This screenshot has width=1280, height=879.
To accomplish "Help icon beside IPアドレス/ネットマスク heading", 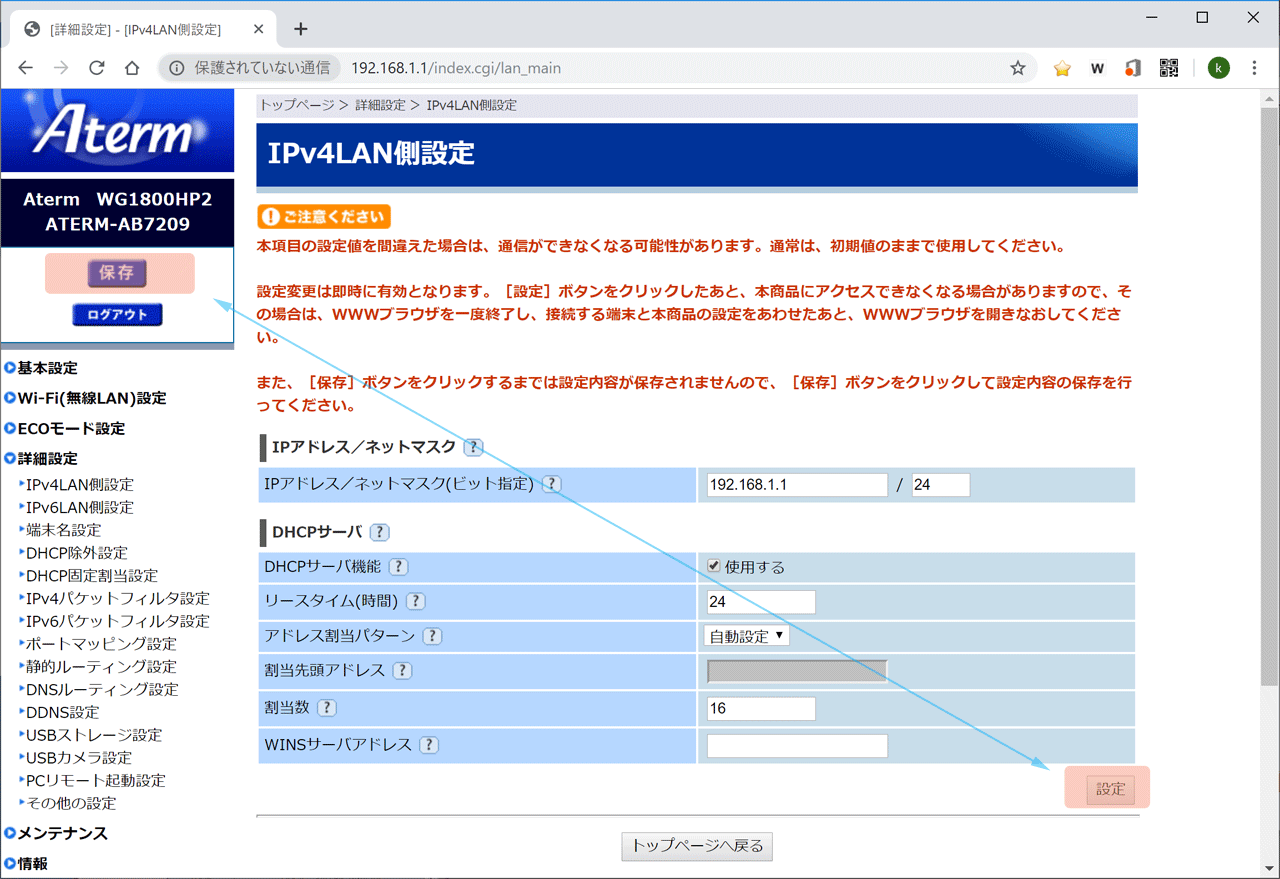I will pyautogui.click(x=474, y=447).
